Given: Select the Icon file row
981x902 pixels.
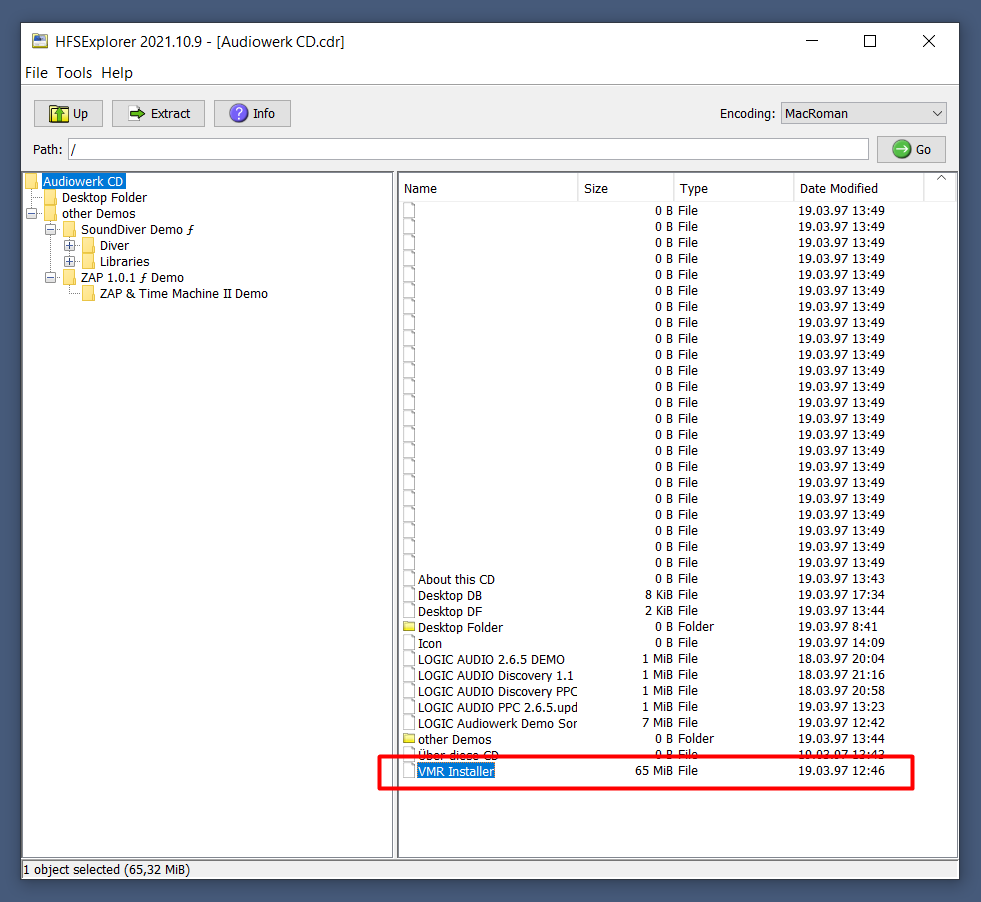Looking at the screenshot, I should click(430, 644).
